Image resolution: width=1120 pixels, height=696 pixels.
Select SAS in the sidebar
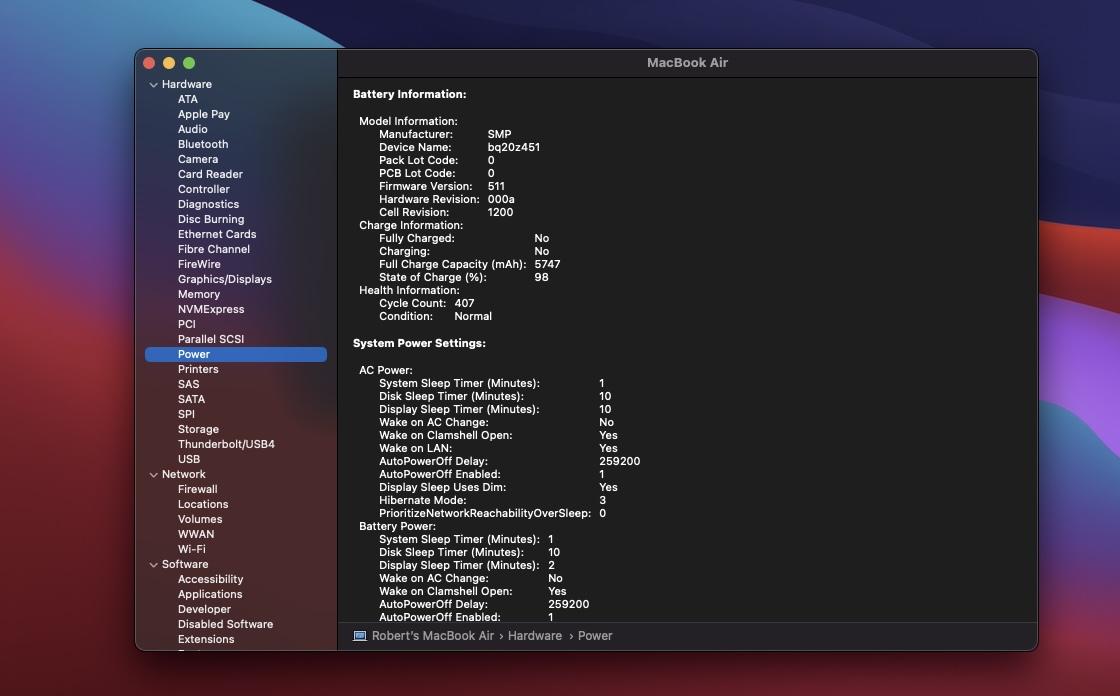click(189, 384)
